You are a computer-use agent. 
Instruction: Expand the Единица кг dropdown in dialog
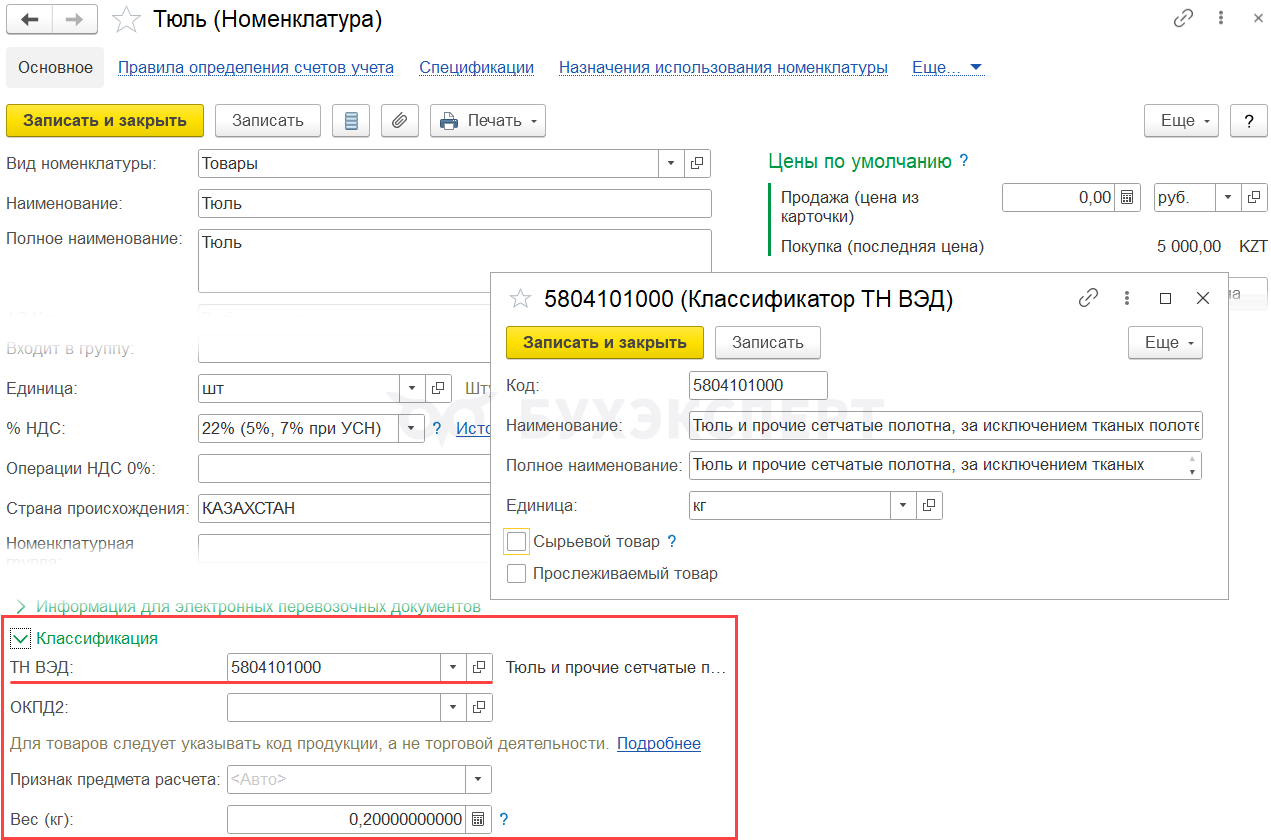[x=904, y=505]
